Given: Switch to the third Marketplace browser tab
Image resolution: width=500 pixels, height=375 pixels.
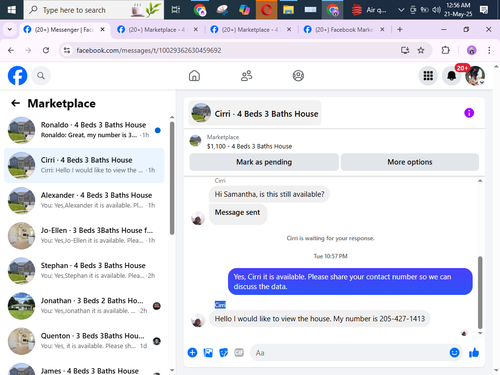Looking at the screenshot, I should pyautogui.click(x=250, y=30).
